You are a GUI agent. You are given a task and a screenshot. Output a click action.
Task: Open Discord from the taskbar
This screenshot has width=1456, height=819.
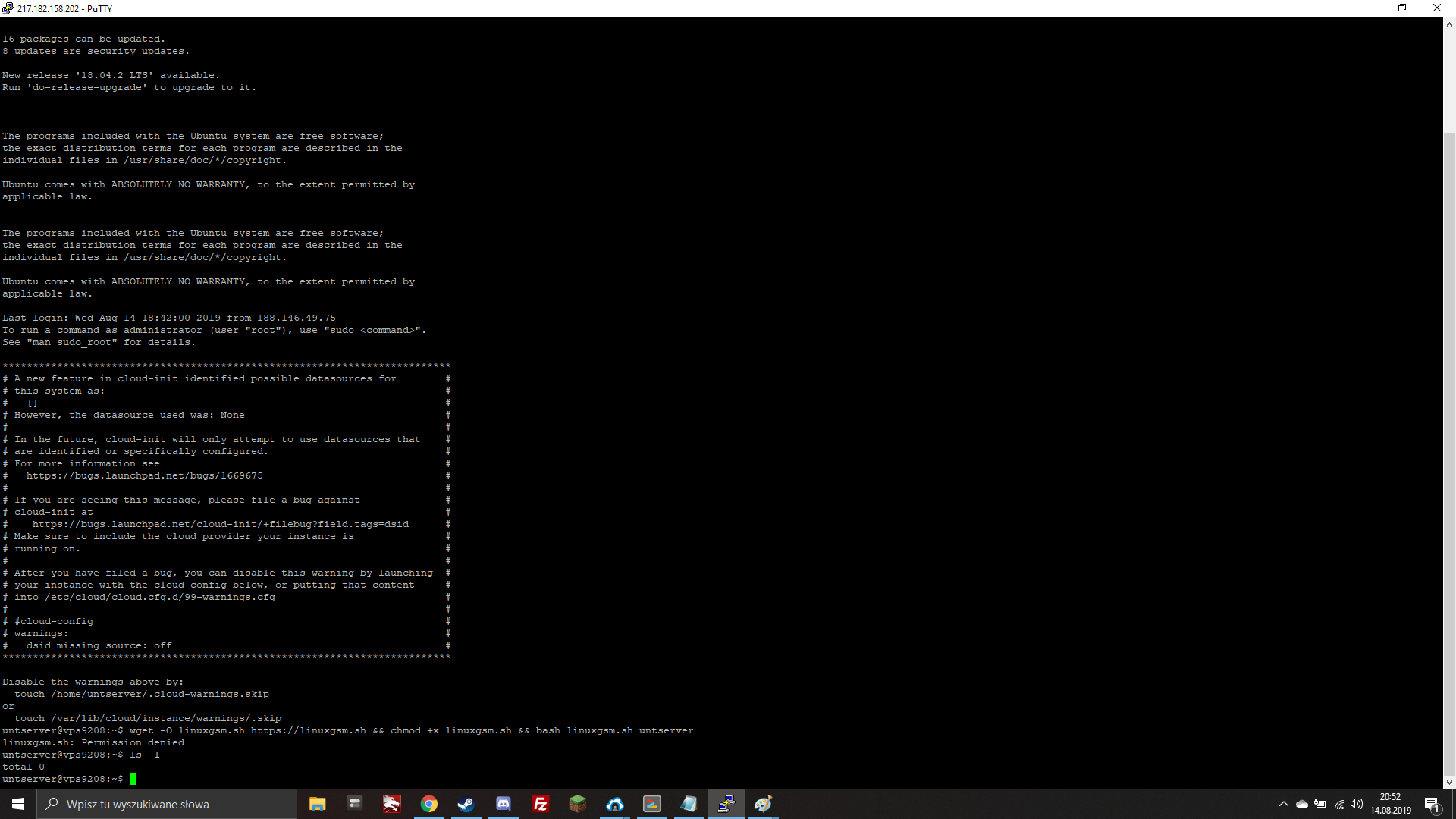[x=503, y=804]
